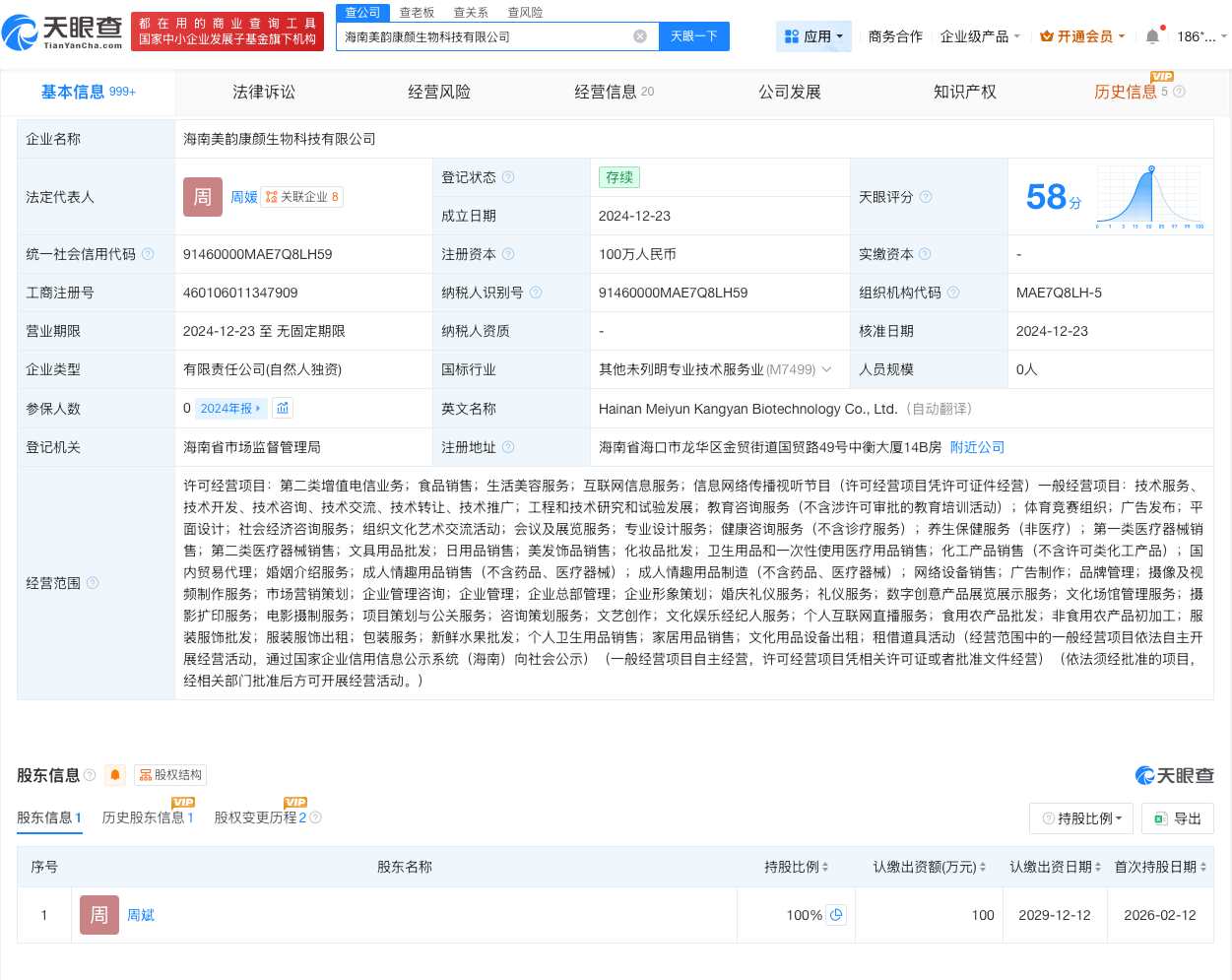Click the alert bell icon beside 股东信息
Viewport: 1232px width, 980px height.
115,775
